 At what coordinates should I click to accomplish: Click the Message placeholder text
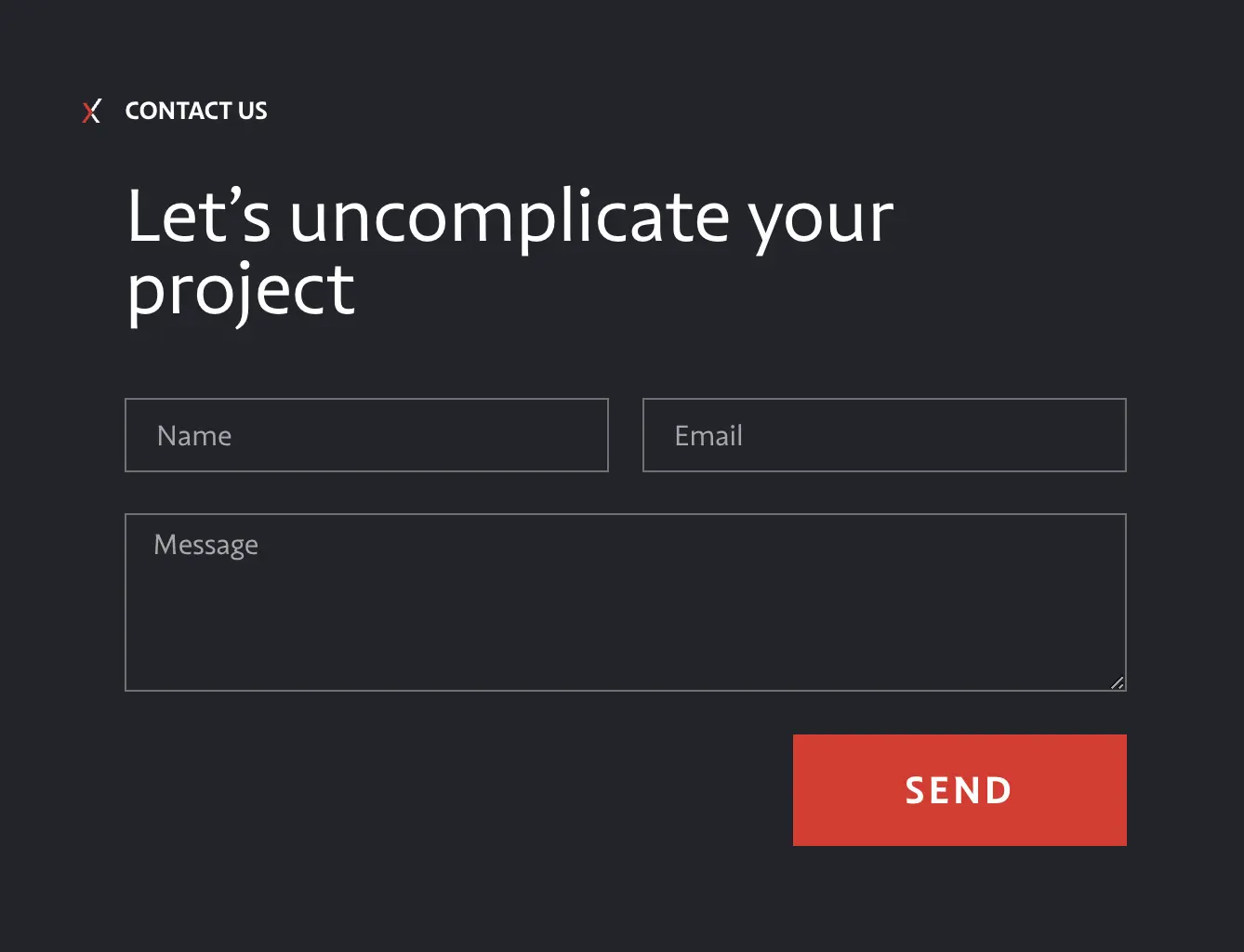click(x=206, y=545)
